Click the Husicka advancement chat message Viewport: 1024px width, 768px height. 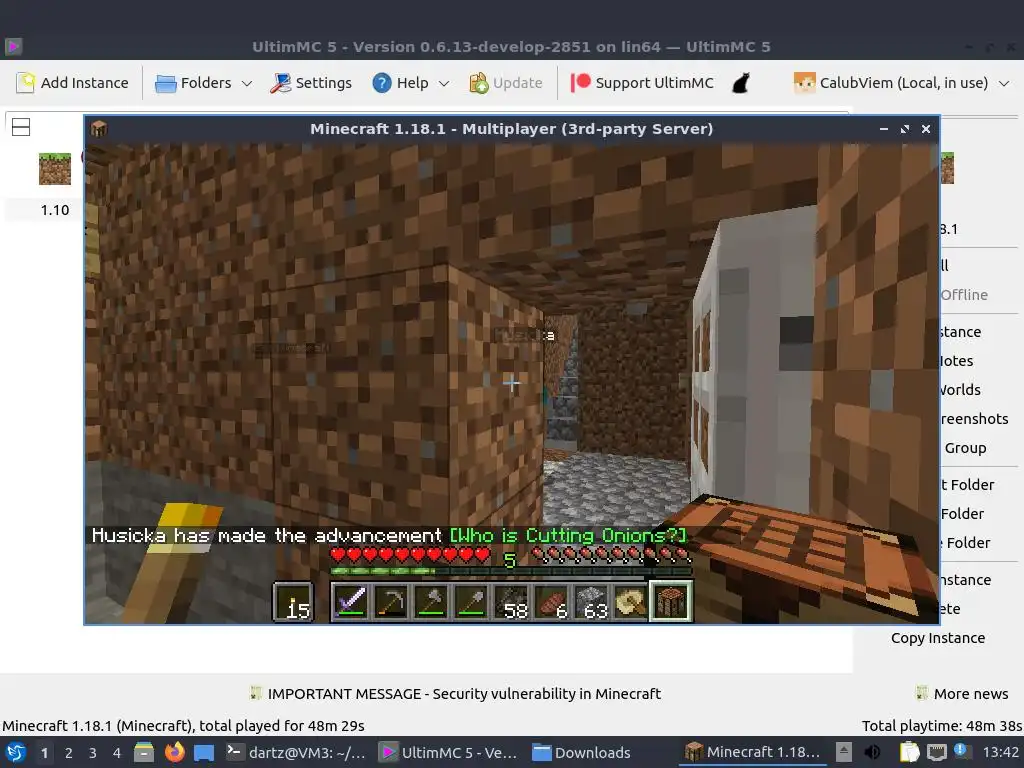[389, 536]
